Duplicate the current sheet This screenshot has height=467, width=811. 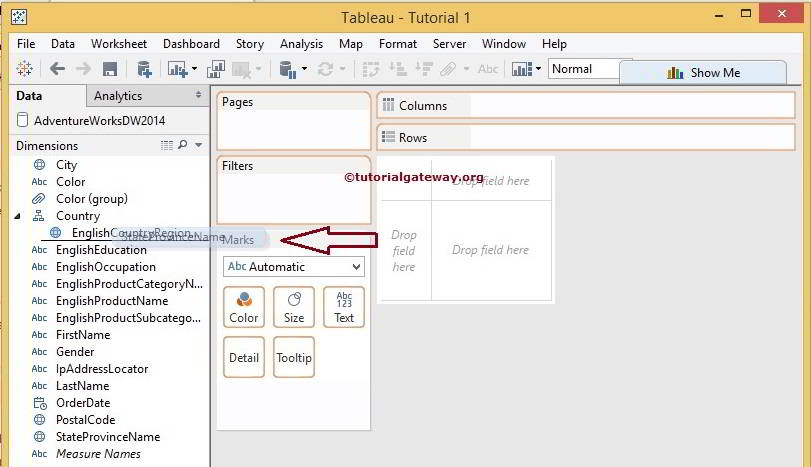215,69
